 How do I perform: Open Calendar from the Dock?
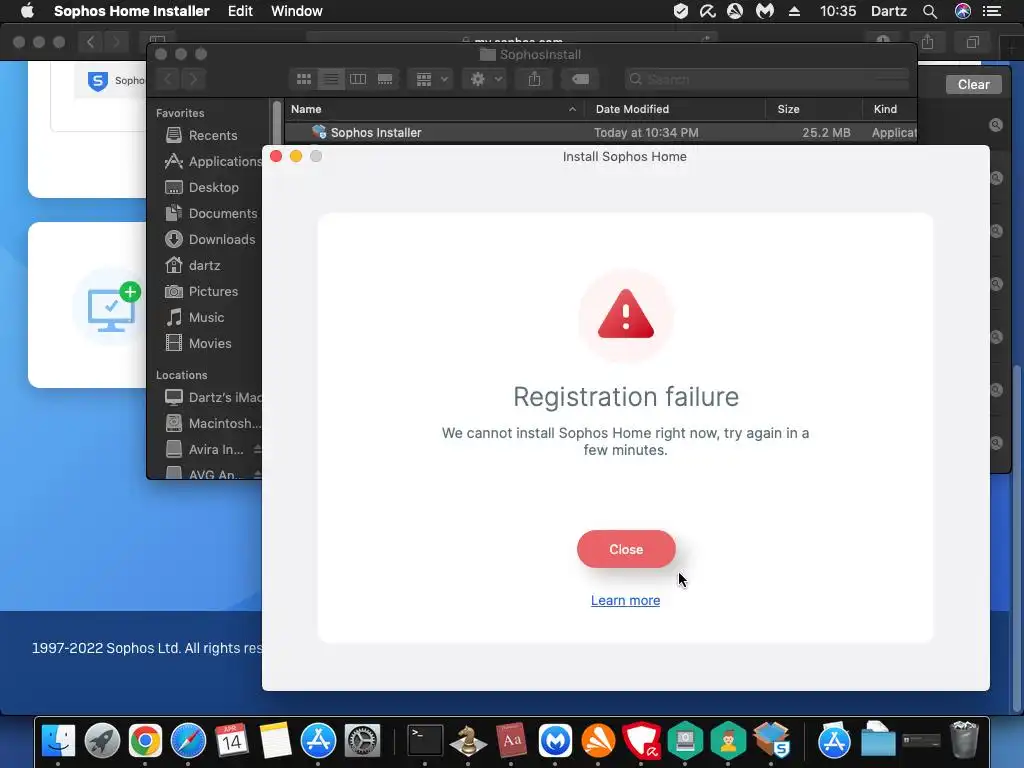click(231, 741)
